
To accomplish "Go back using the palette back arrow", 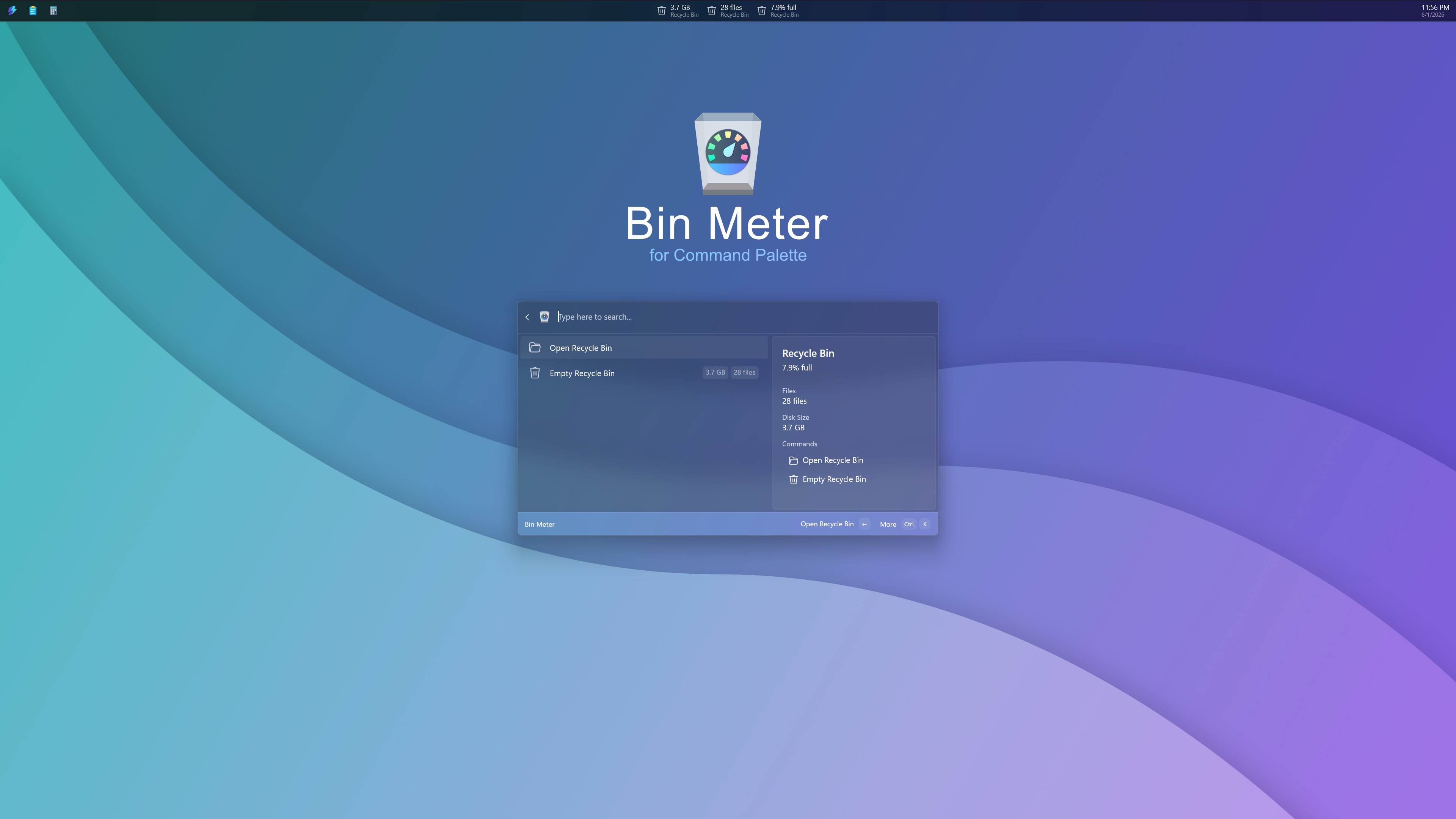I will click(x=527, y=317).
